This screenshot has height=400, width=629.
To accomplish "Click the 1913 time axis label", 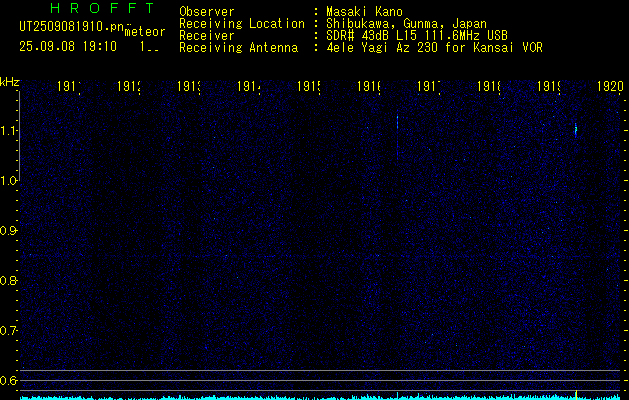I will 189,86.
